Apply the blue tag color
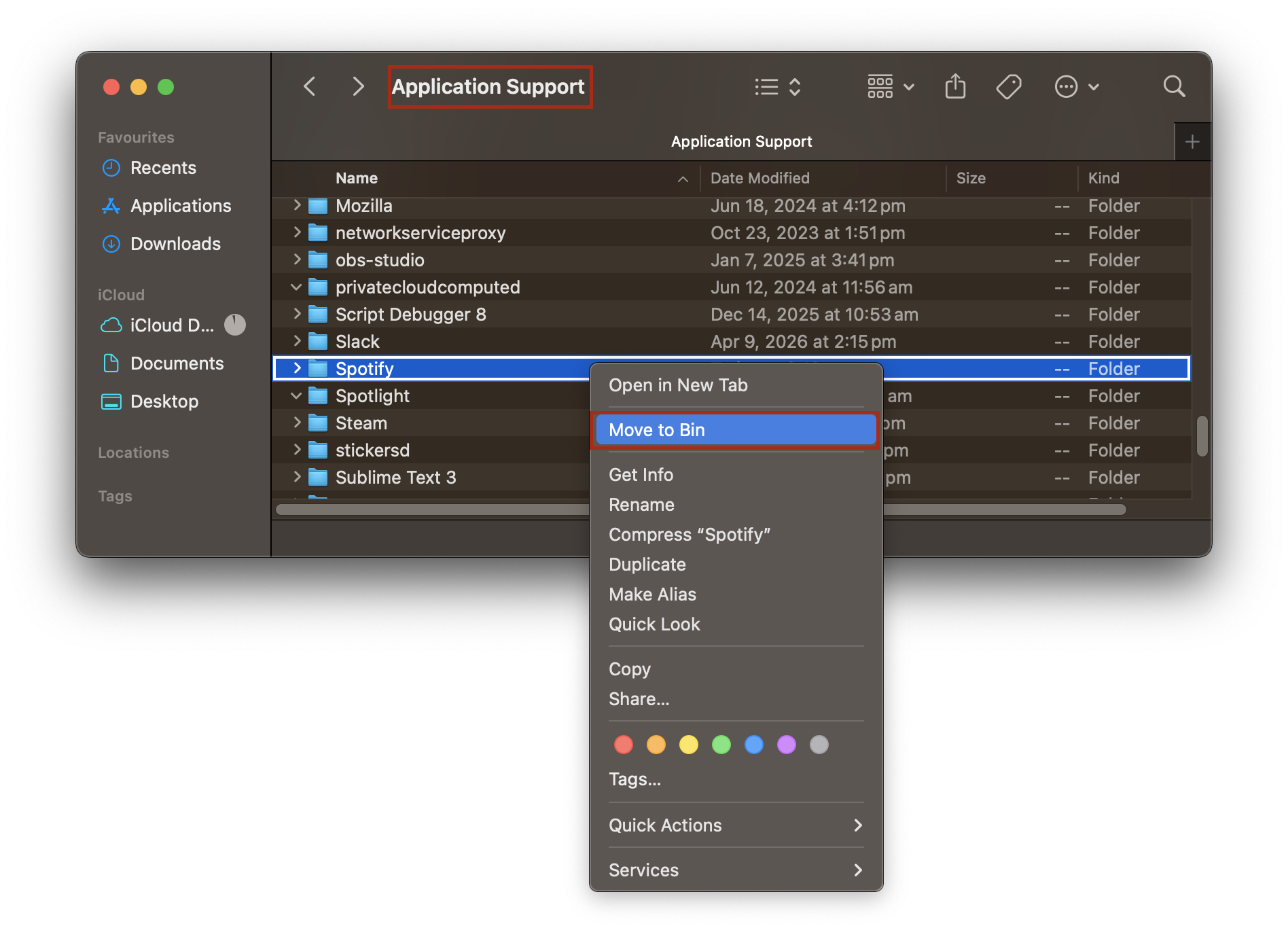The image size is (1288, 928). (x=754, y=745)
